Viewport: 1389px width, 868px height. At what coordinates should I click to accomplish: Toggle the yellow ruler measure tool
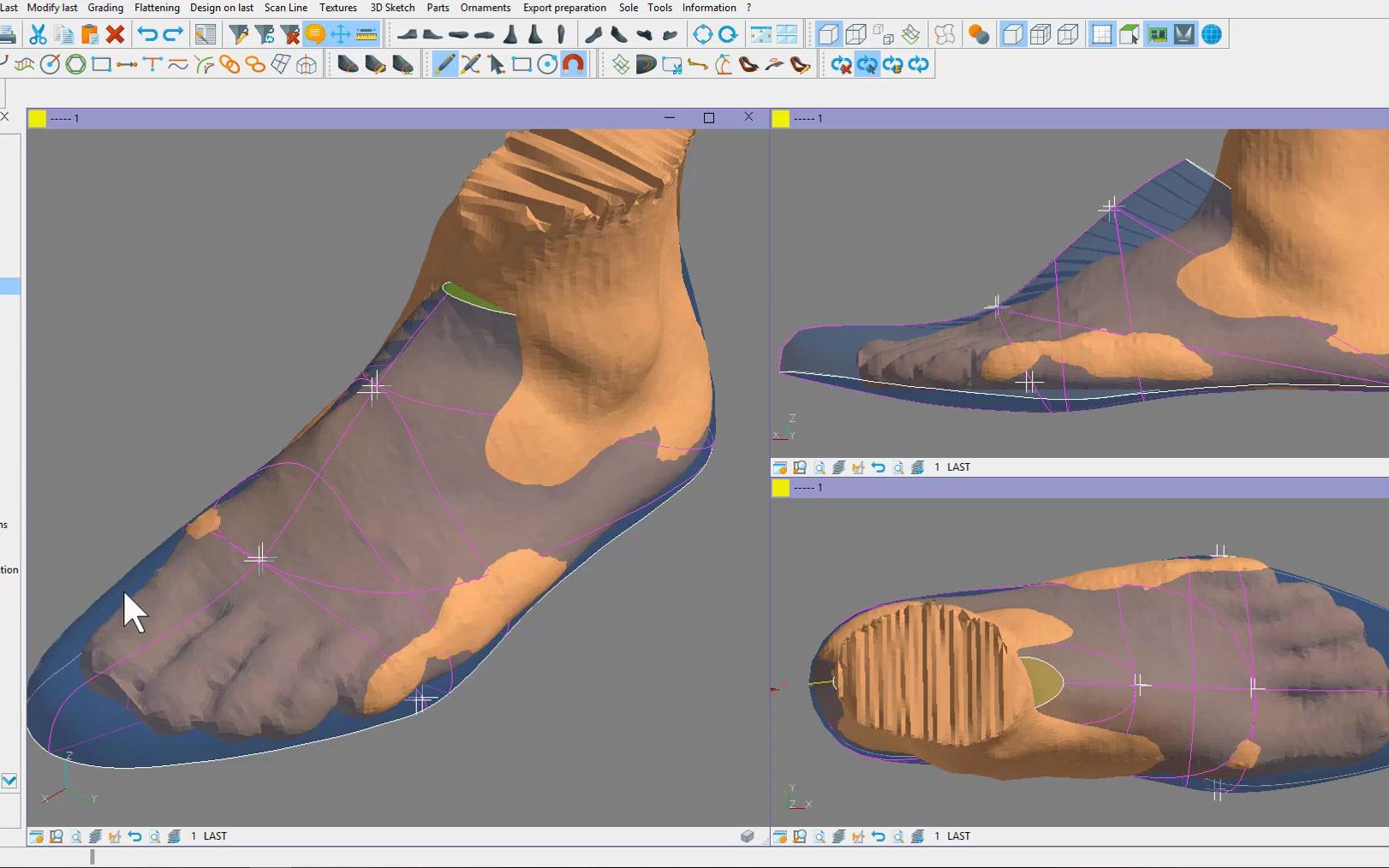point(367,34)
